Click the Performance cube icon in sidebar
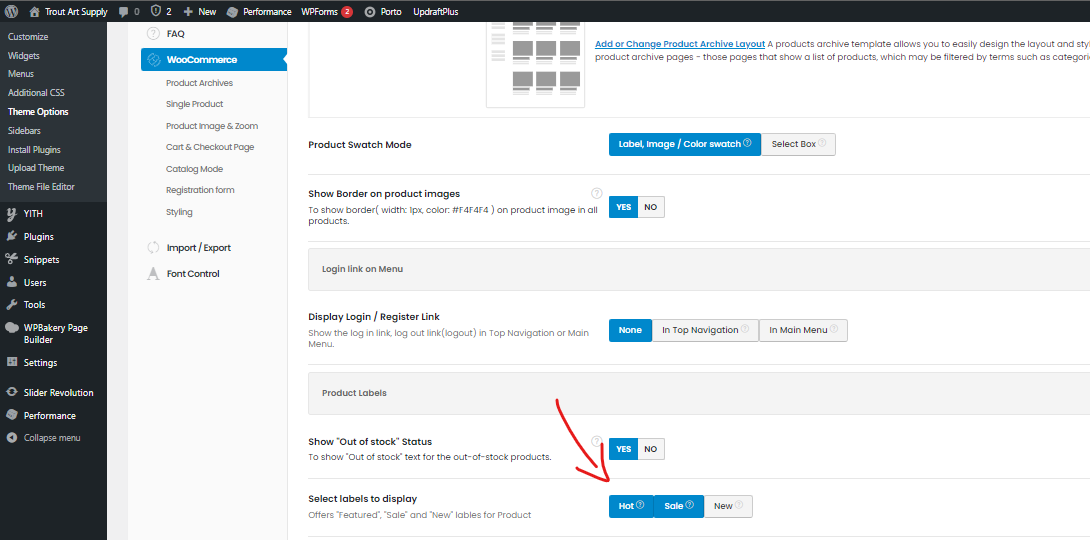The width and height of the screenshot is (1090, 540). 11,415
